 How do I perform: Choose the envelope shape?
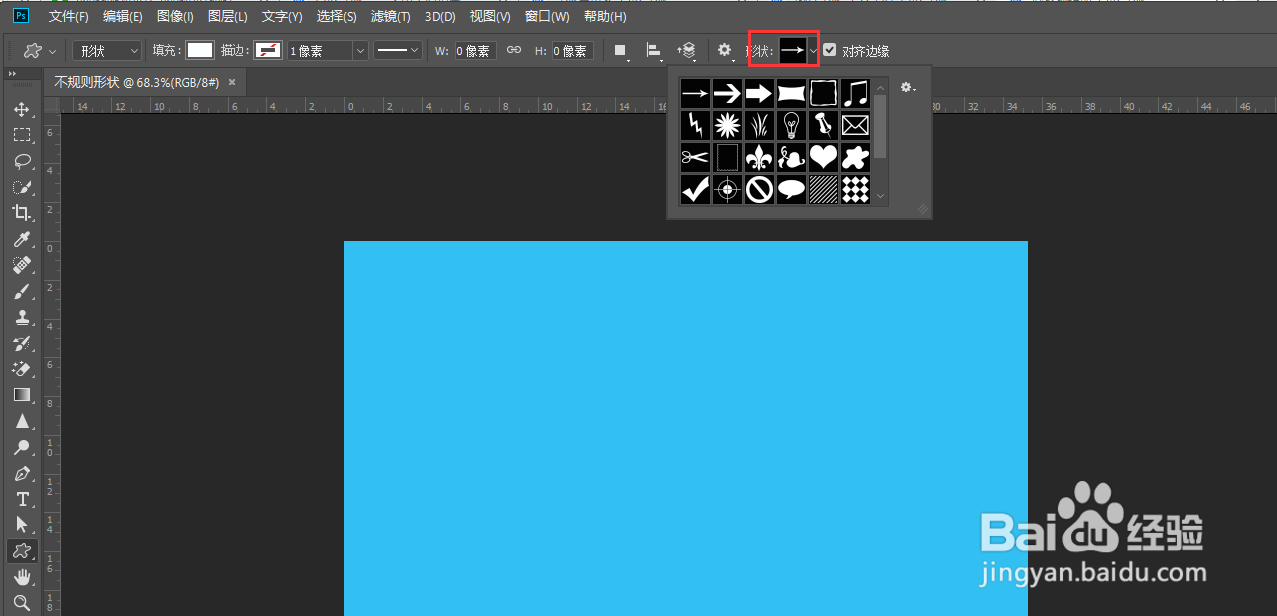pos(855,125)
